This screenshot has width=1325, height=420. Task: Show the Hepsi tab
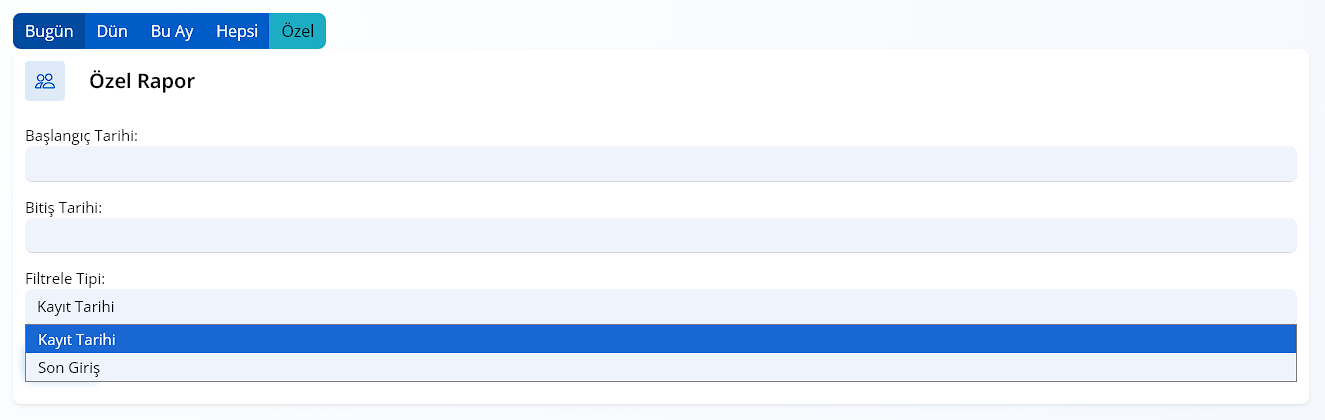click(237, 31)
